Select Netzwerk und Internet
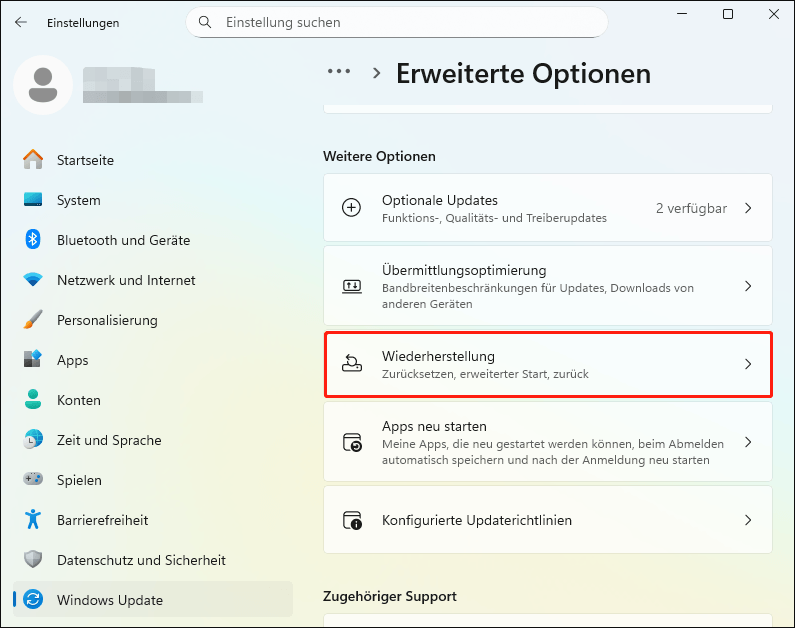 tap(153, 280)
